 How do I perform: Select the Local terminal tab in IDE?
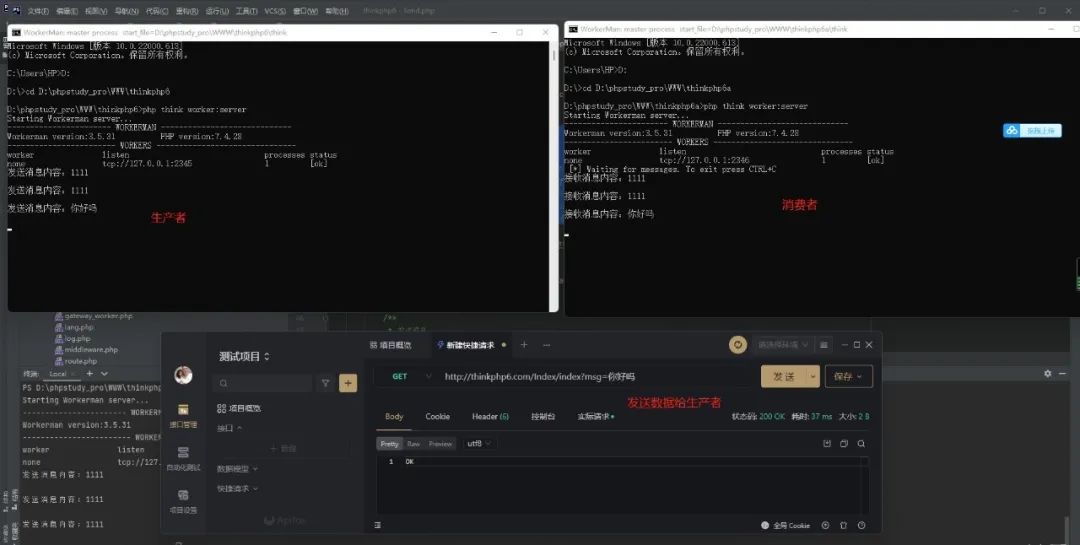(57, 373)
